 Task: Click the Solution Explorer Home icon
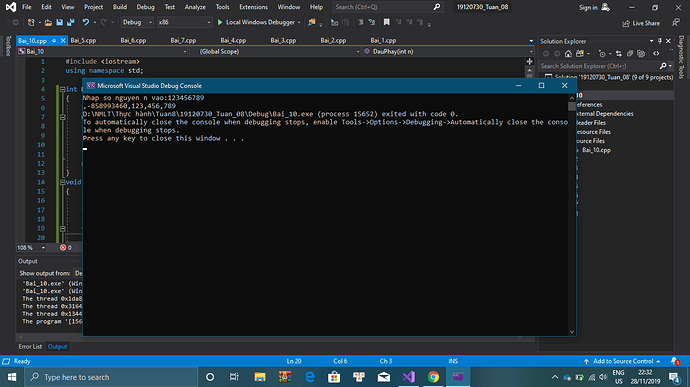click(x=568, y=54)
